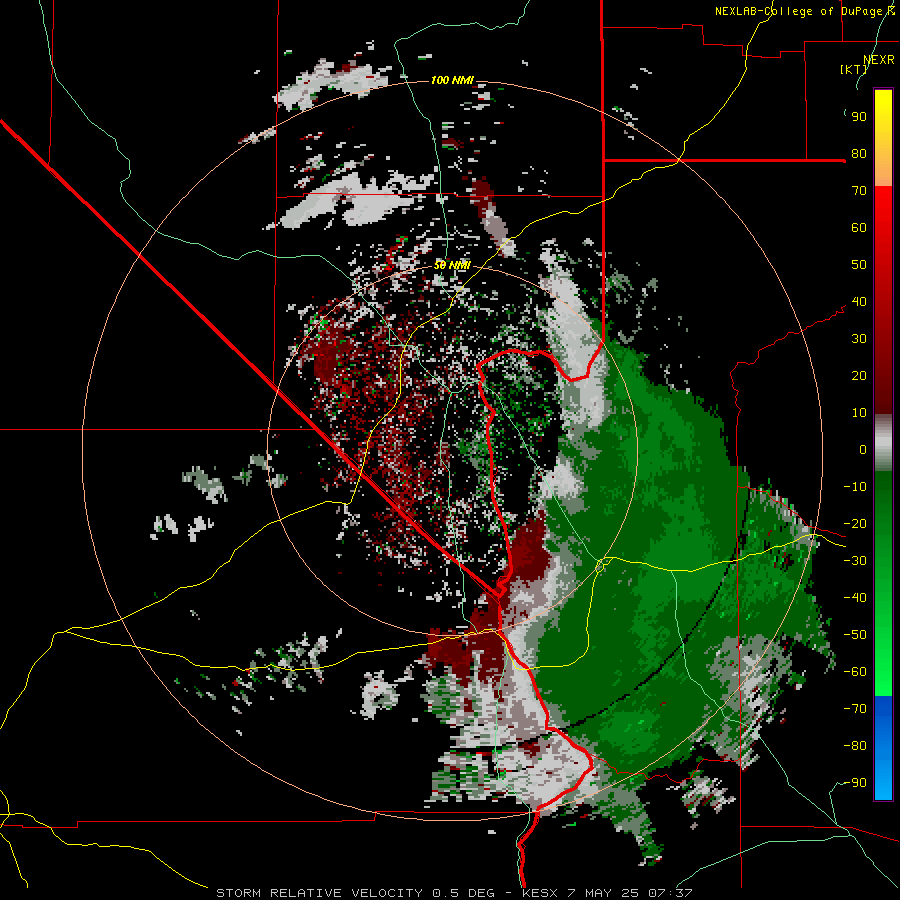This screenshot has height=900, width=900.
Task: Click the 40 value on the velocity scale
Action: point(859,302)
